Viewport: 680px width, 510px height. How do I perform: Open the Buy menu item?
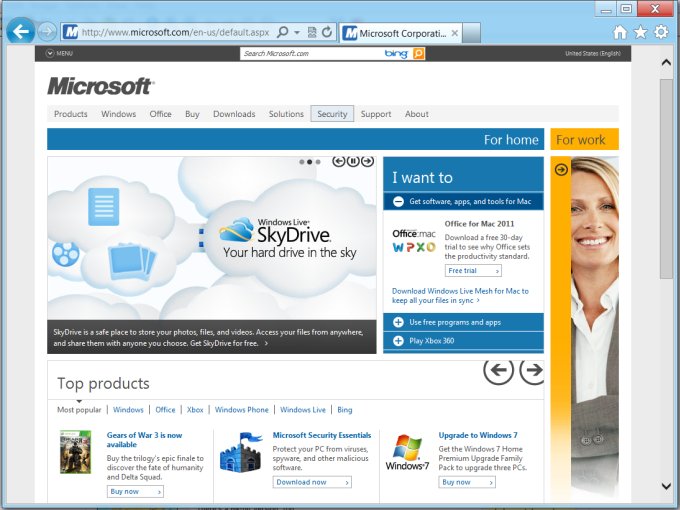point(192,114)
